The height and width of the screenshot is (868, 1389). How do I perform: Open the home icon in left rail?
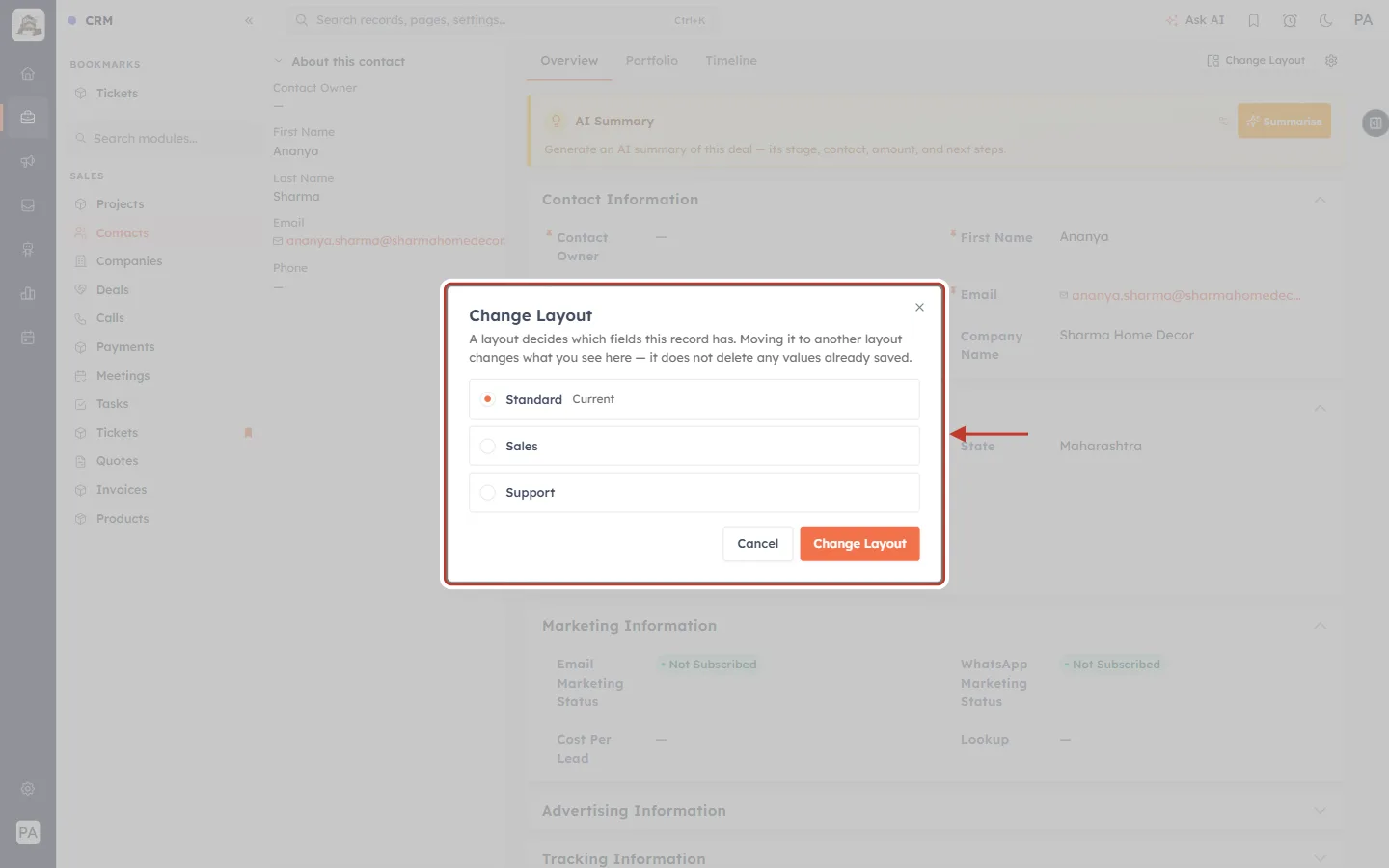28,73
